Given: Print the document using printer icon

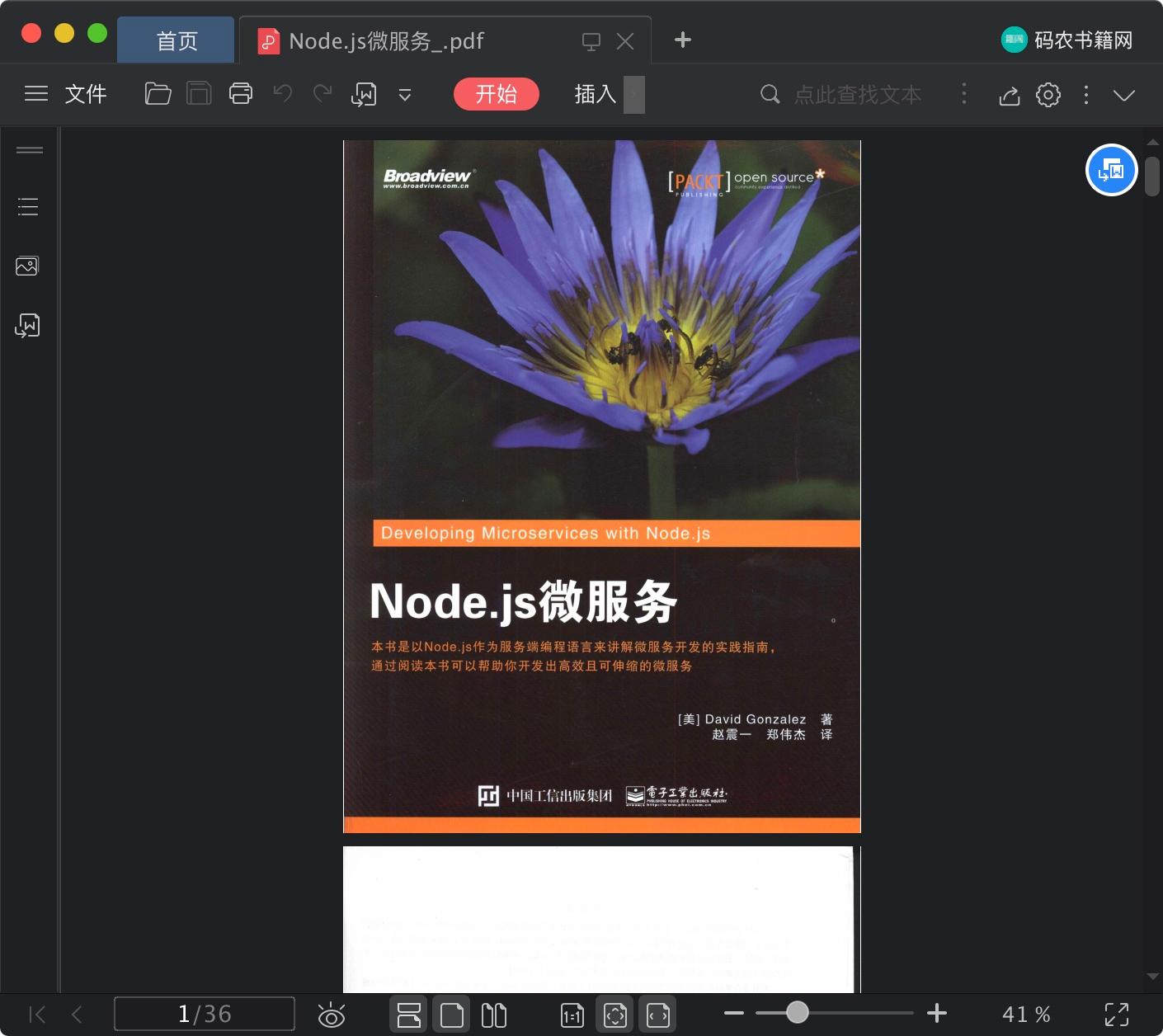Looking at the screenshot, I should tap(241, 94).
